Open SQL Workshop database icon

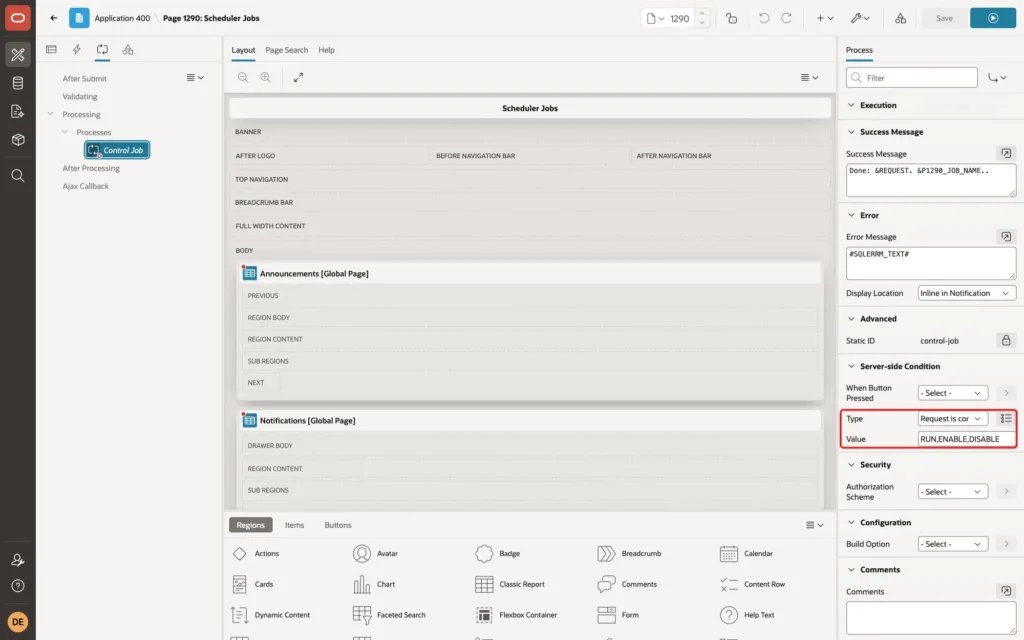(18, 83)
